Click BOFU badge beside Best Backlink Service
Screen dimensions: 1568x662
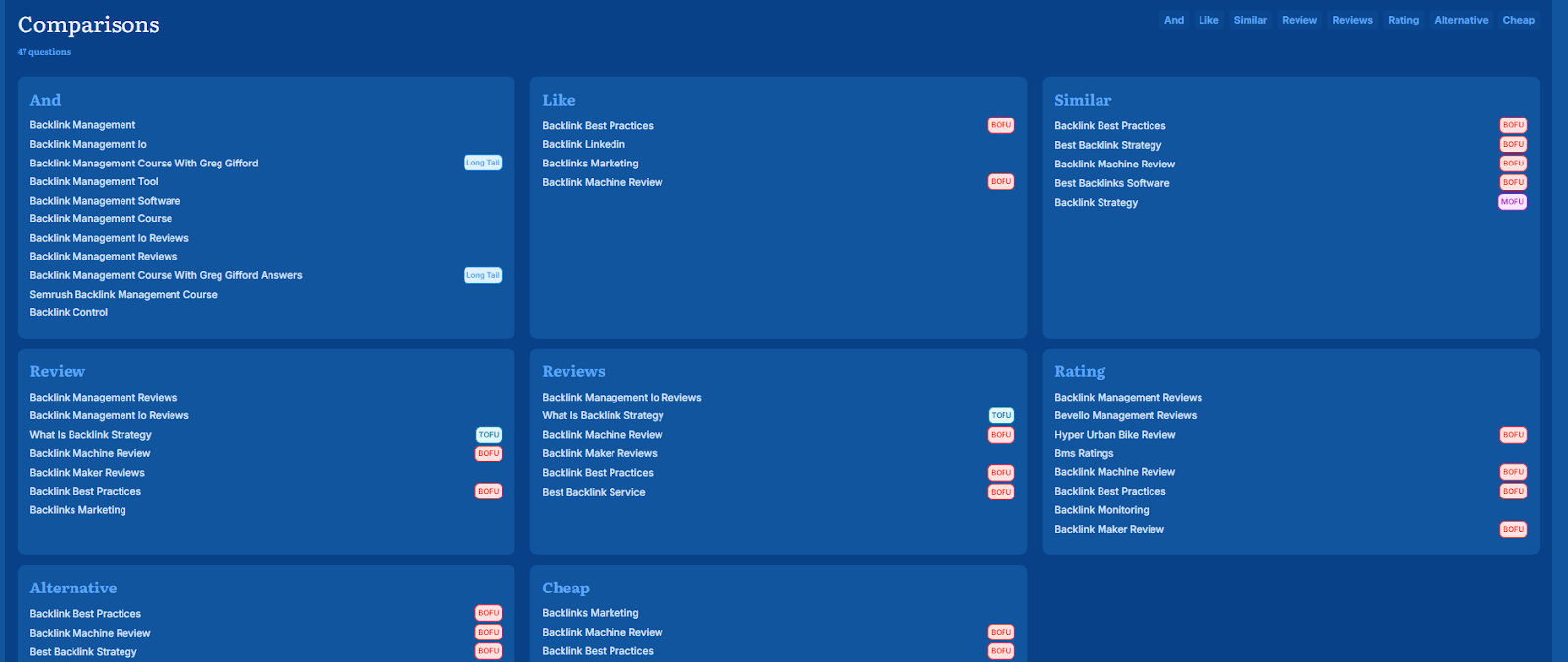click(x=1001, y=492)
